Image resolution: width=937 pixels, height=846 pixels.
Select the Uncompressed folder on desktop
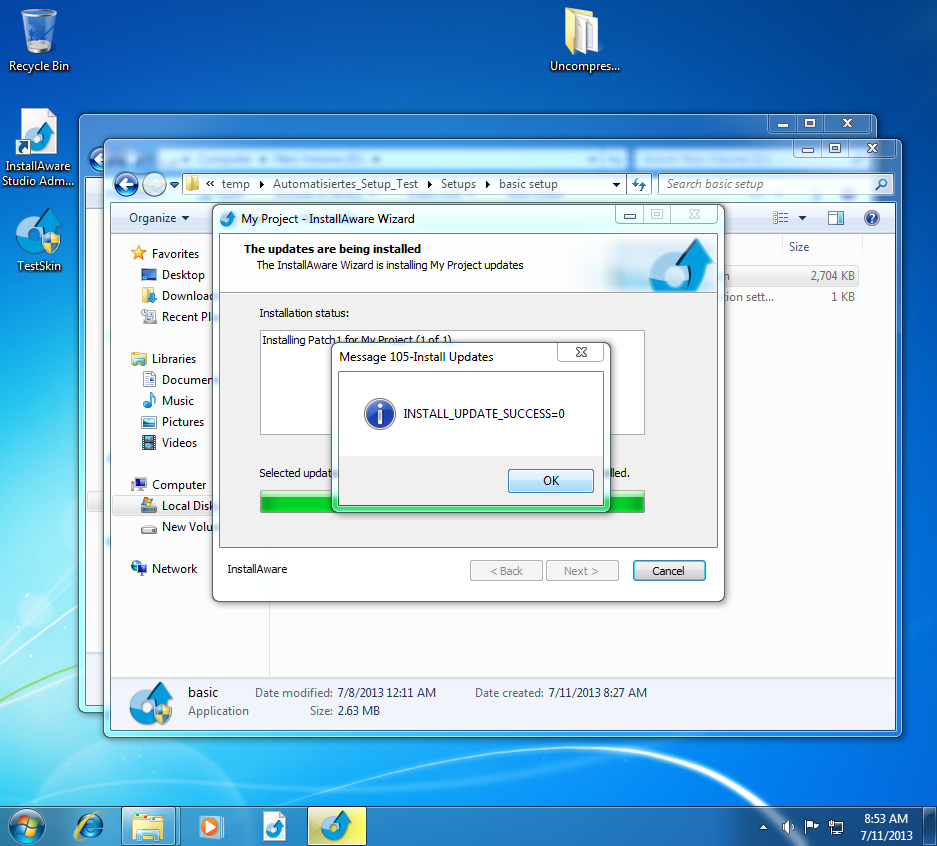[x=584, y=40]
